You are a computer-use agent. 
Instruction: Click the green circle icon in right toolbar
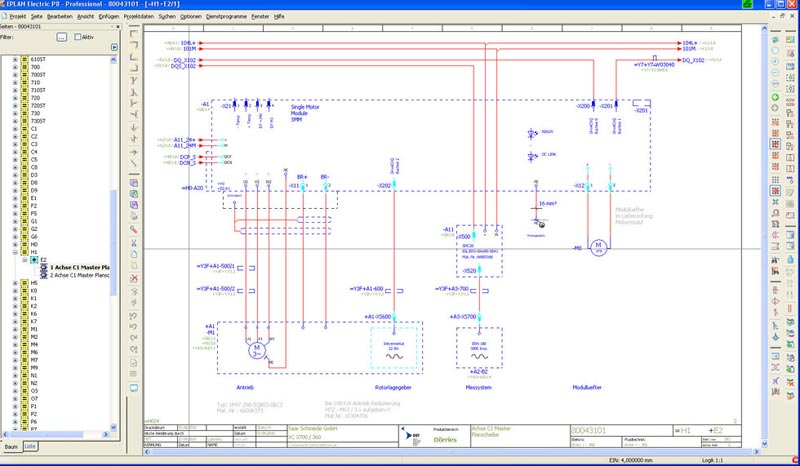[775, 82]
